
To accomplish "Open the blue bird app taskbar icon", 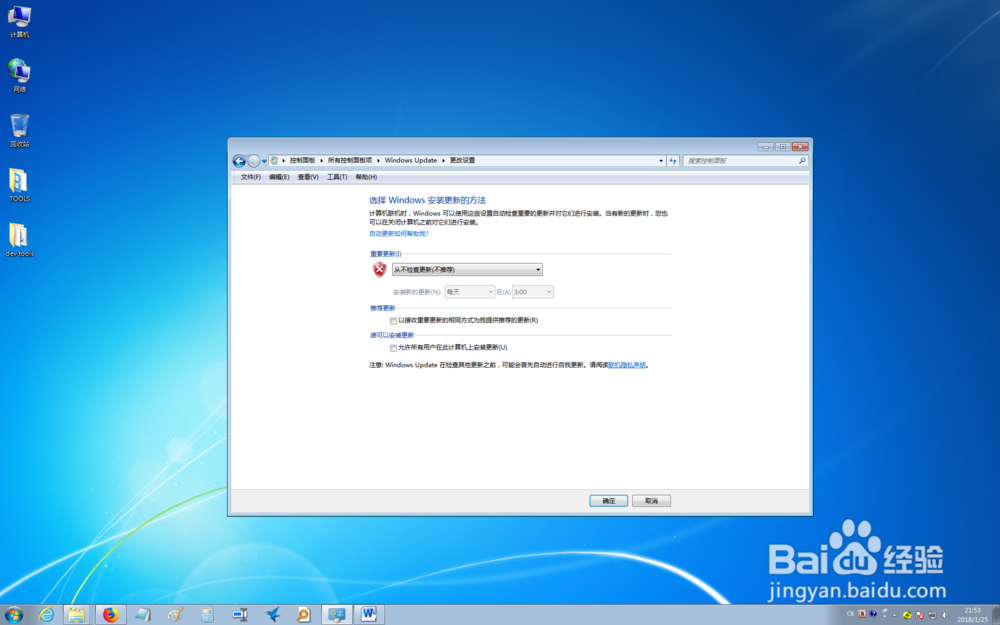I will click(272, 615).
